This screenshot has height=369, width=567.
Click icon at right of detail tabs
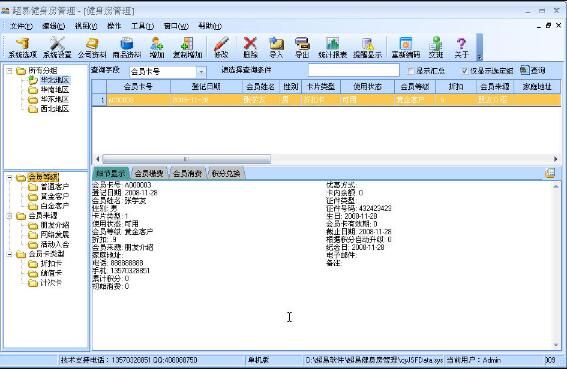click(550, 173)
